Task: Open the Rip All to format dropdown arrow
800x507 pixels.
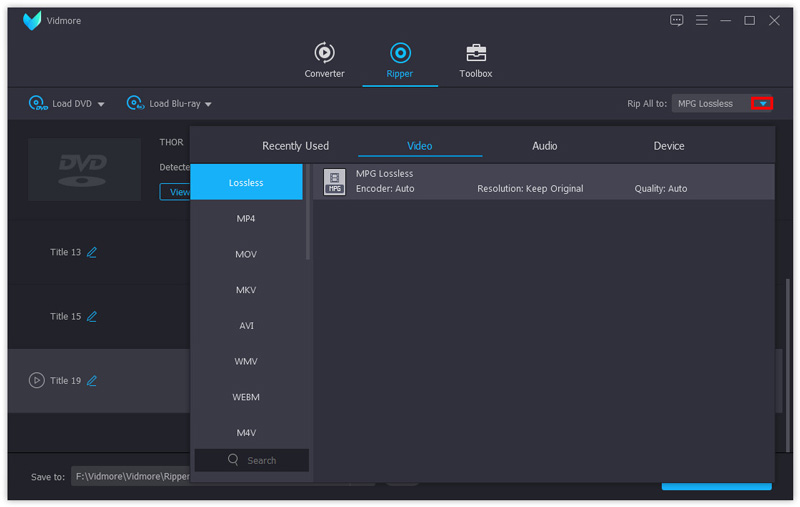Action: (x=763, y=104)
